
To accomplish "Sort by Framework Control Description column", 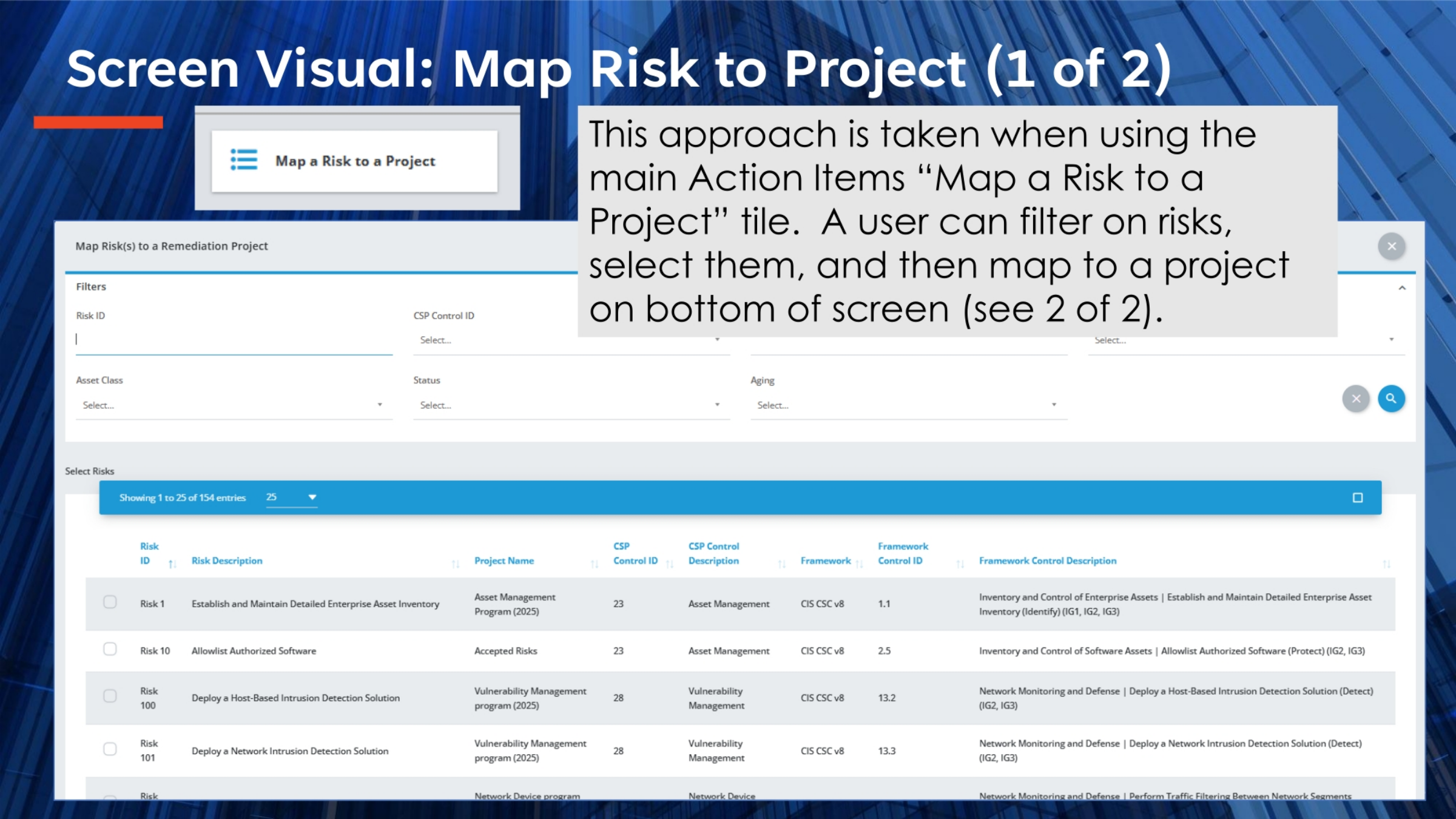I will [x=1386, y=564].
